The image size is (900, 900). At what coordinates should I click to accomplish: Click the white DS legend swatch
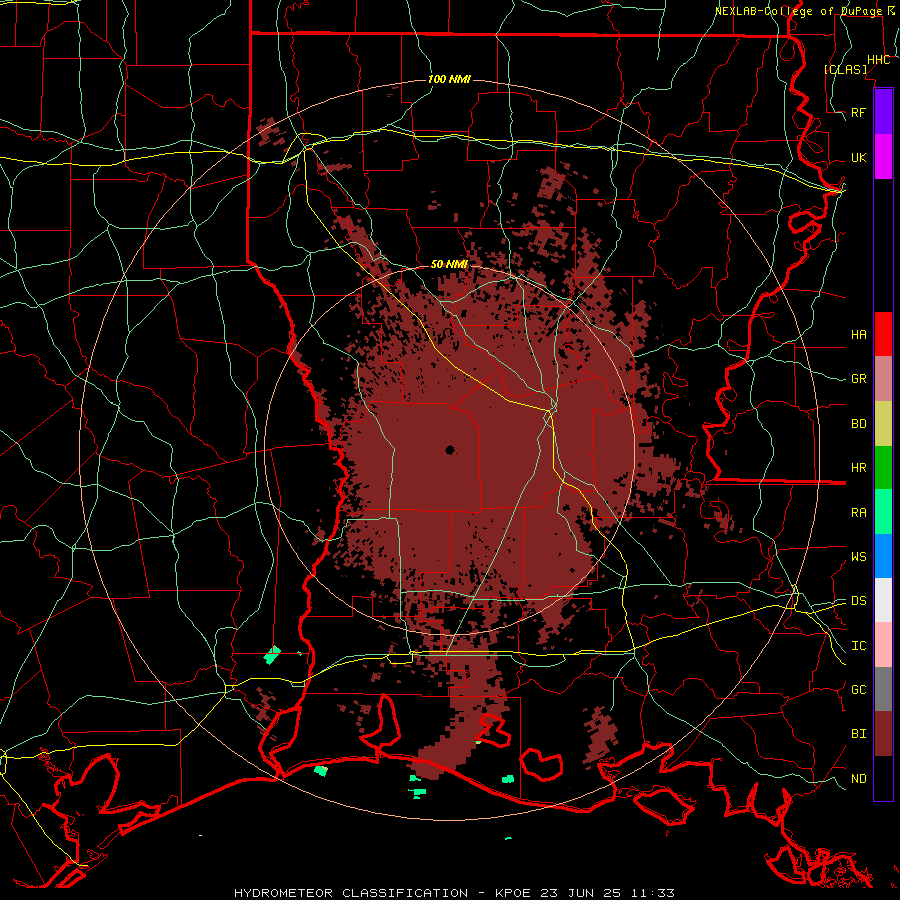[x=883, y=600]
